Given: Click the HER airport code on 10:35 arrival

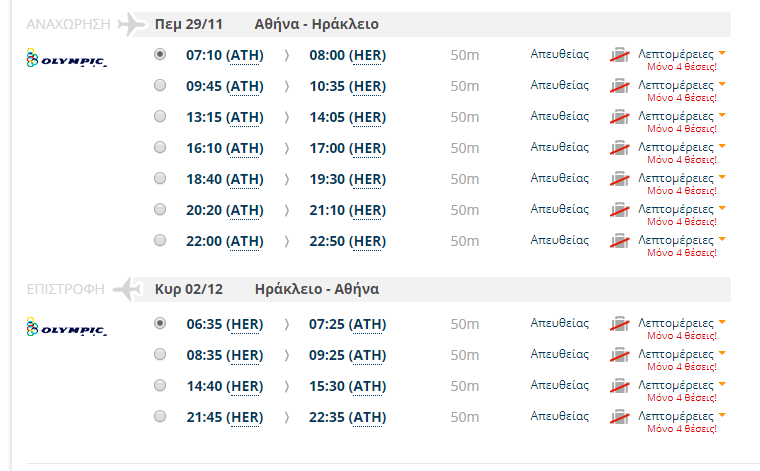Looking at the screenshot, I should click(367, 86).
